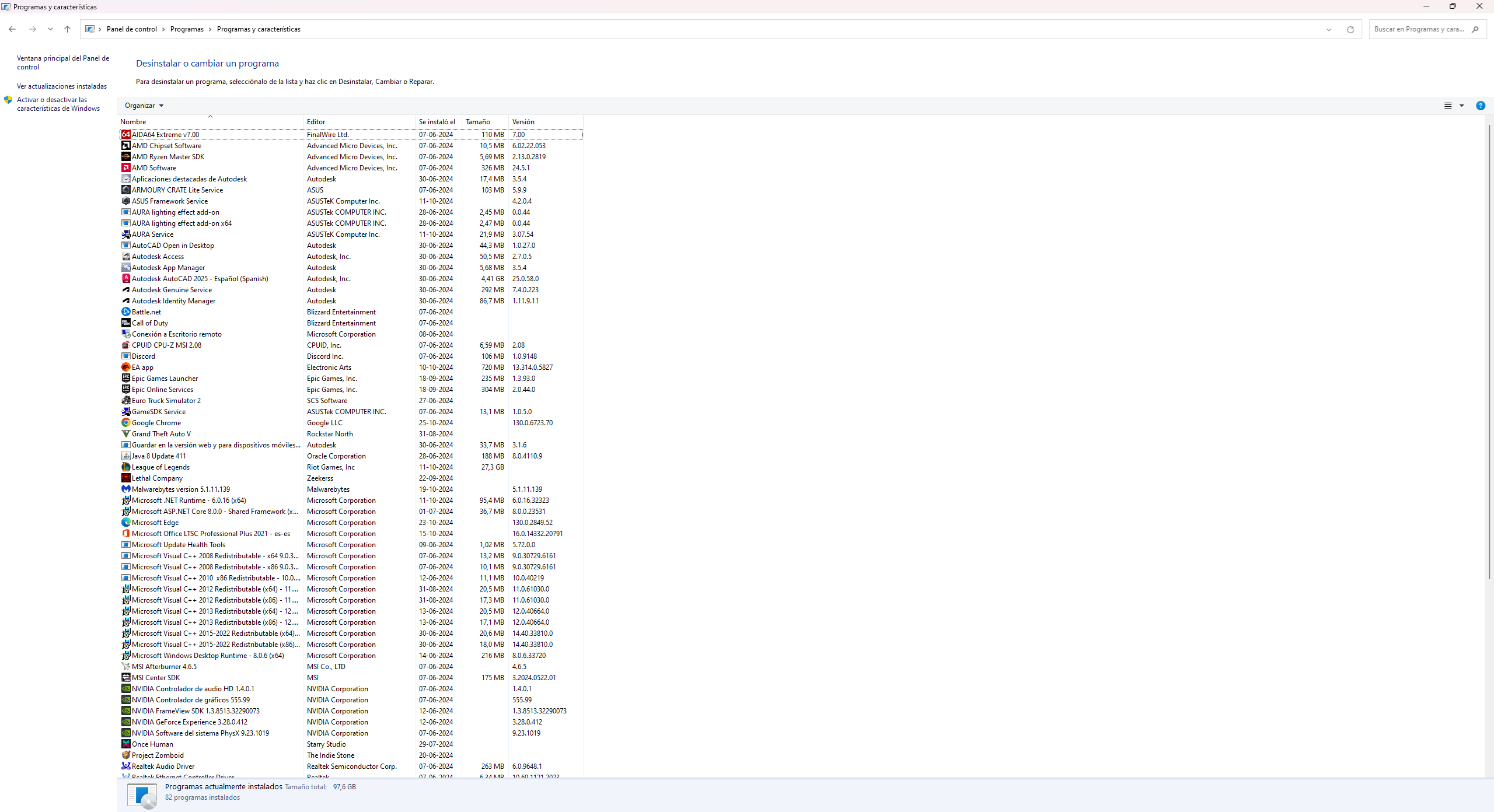1494x812 pixels.
Task: Click the search magnifier icon
Action: click(x=1475, y=29)
